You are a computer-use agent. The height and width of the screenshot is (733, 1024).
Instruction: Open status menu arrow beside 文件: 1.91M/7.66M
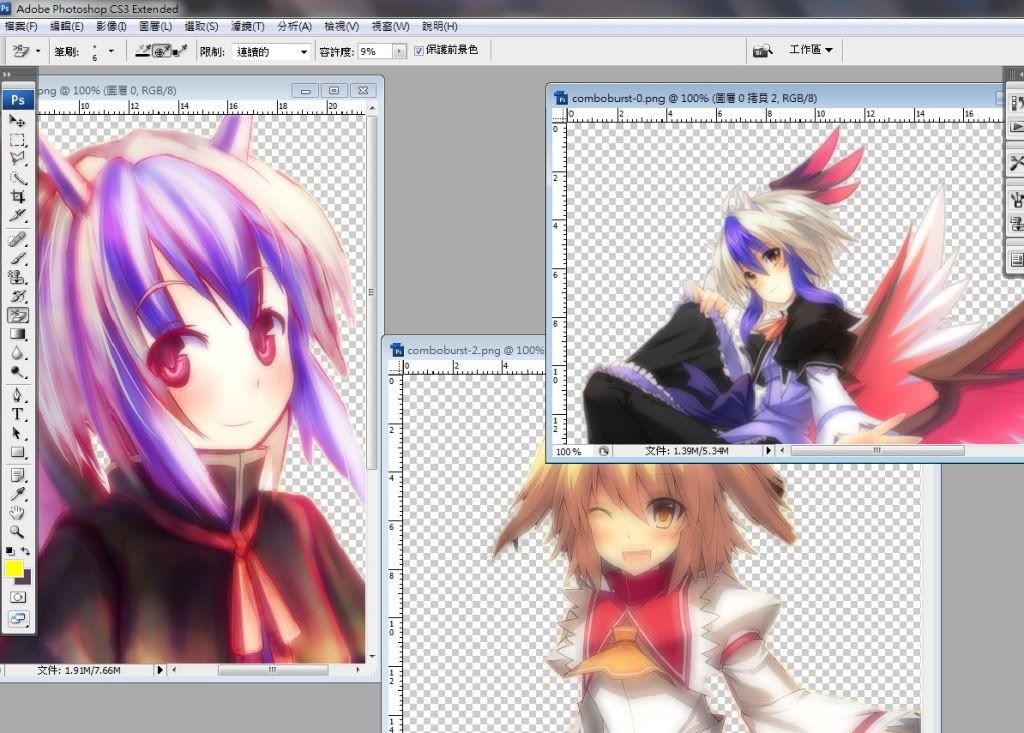tap(159, 670)
